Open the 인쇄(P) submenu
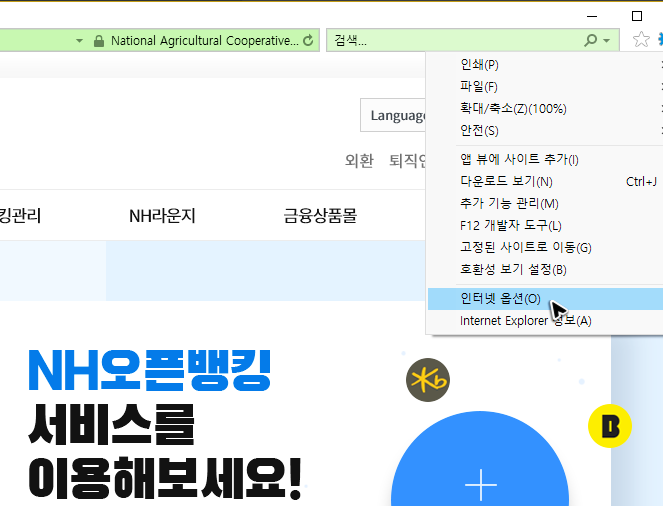 545,65
